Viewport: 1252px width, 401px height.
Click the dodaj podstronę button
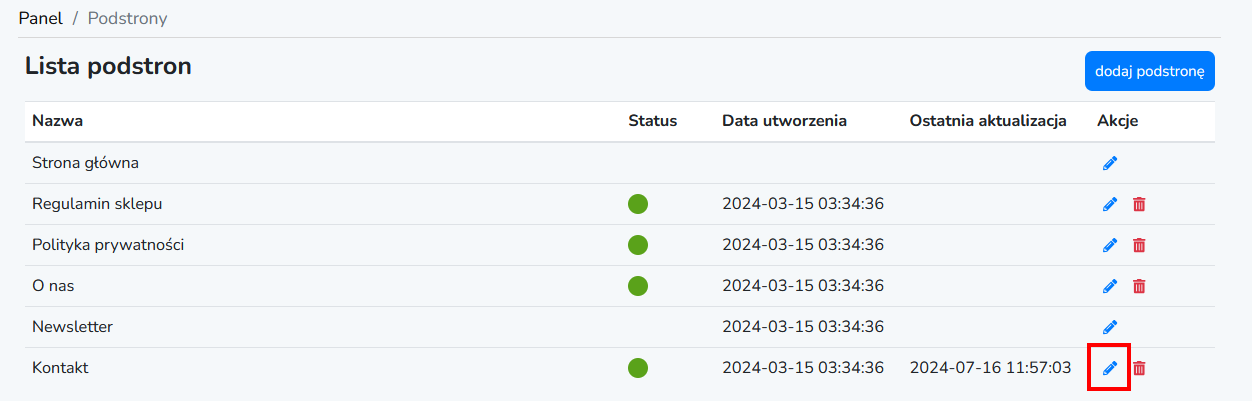(1150, 71)
